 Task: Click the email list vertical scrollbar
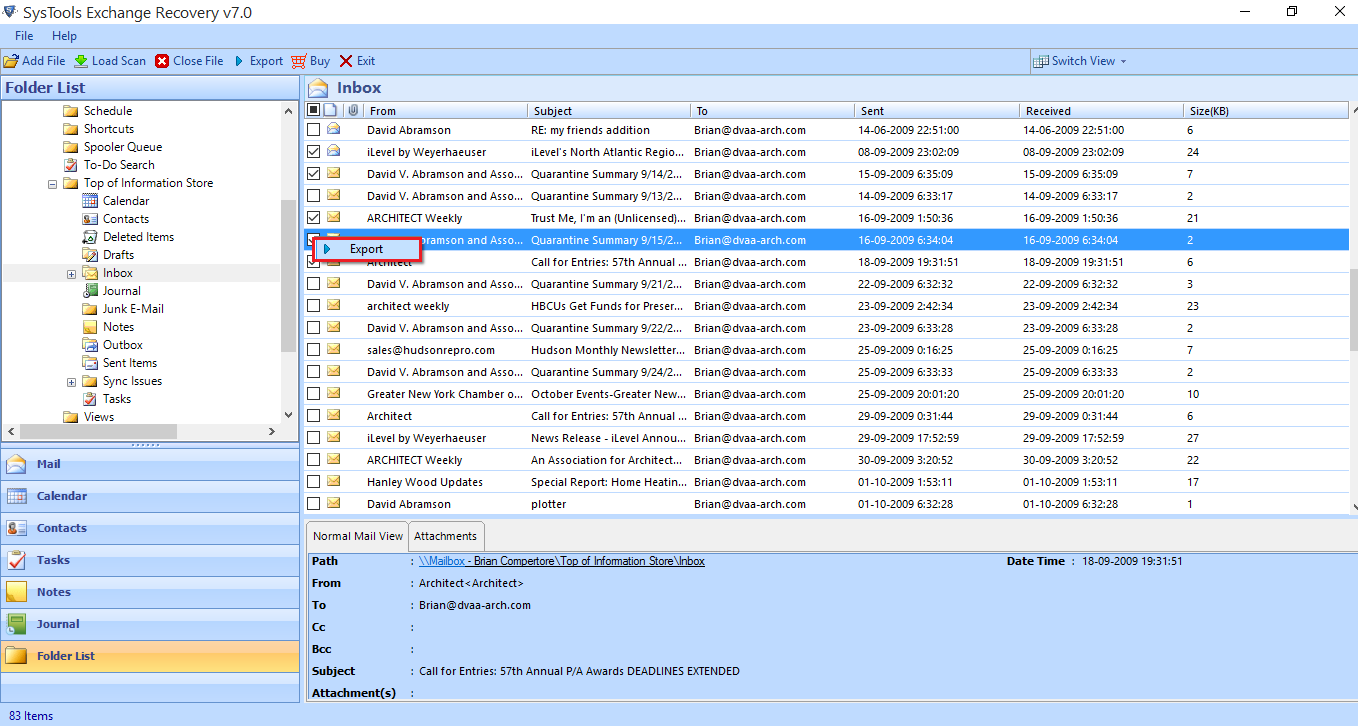click(x=1353, y=310)
